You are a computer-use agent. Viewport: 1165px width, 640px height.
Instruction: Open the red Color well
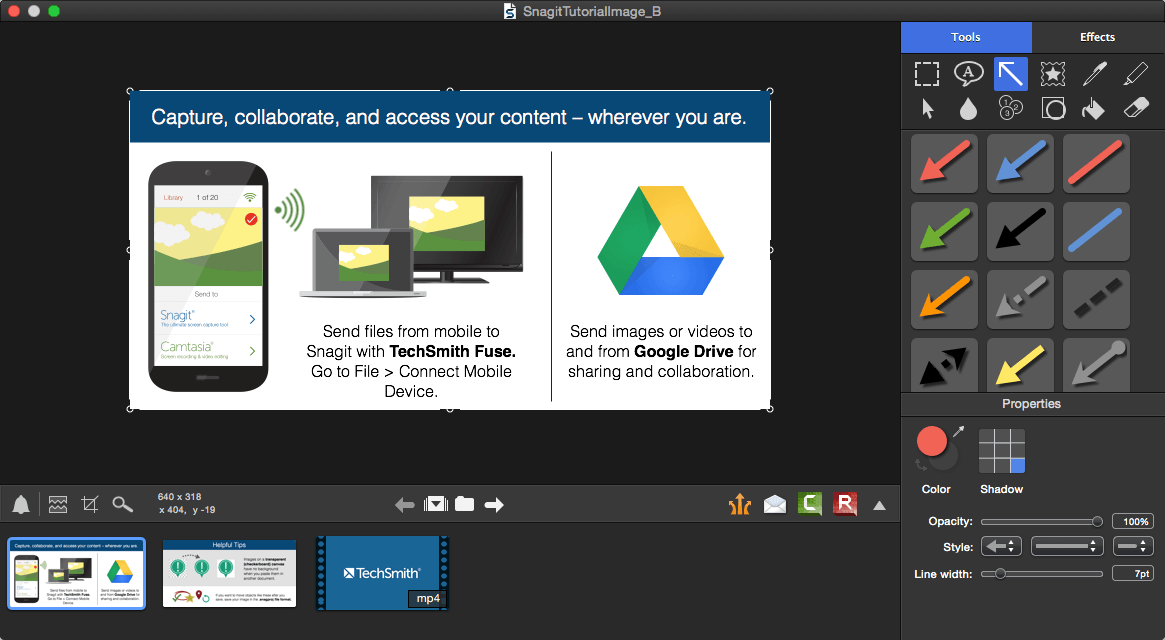931,442
